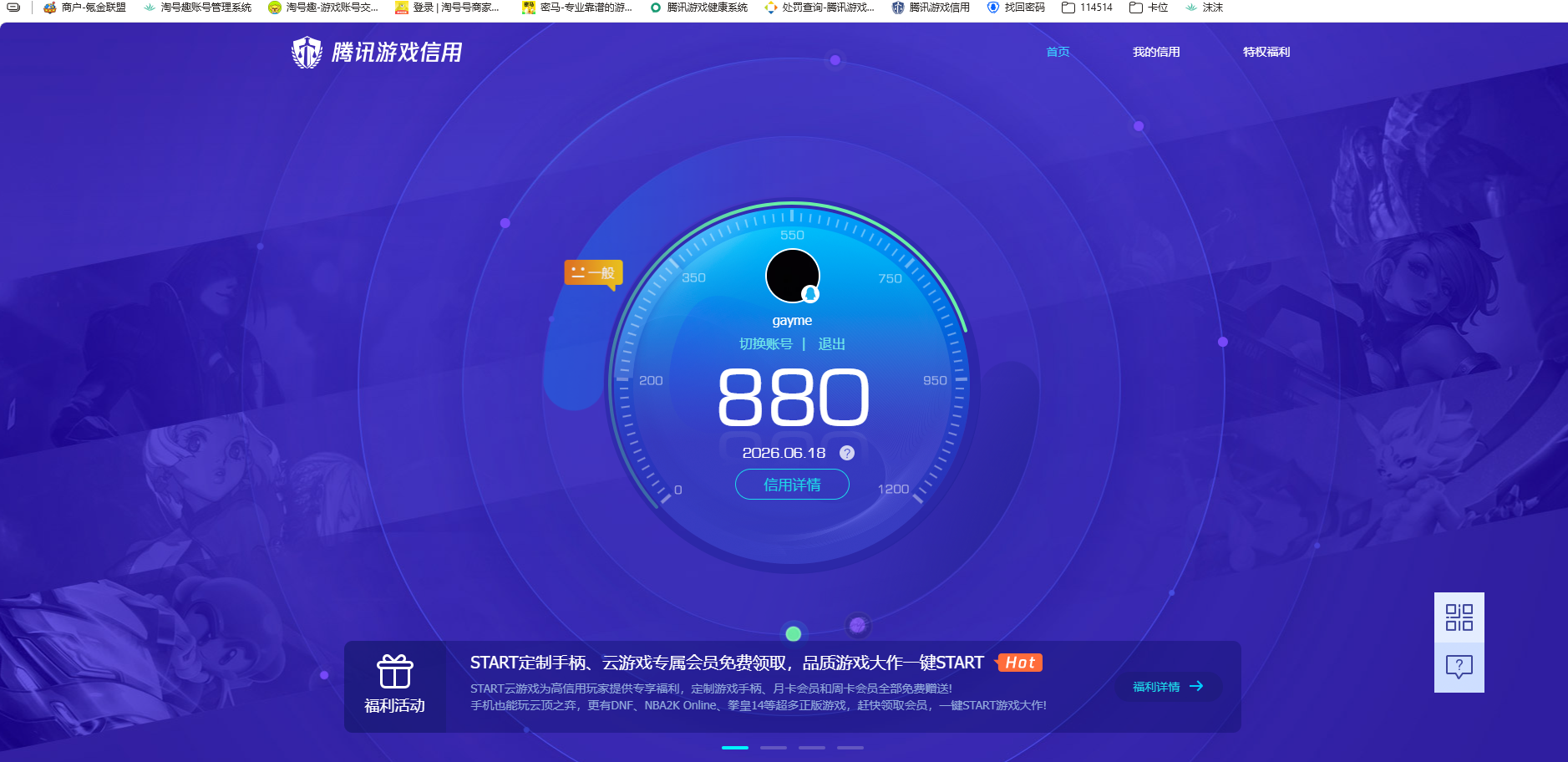Click the green dot on the orbit ring

[794, 633]
